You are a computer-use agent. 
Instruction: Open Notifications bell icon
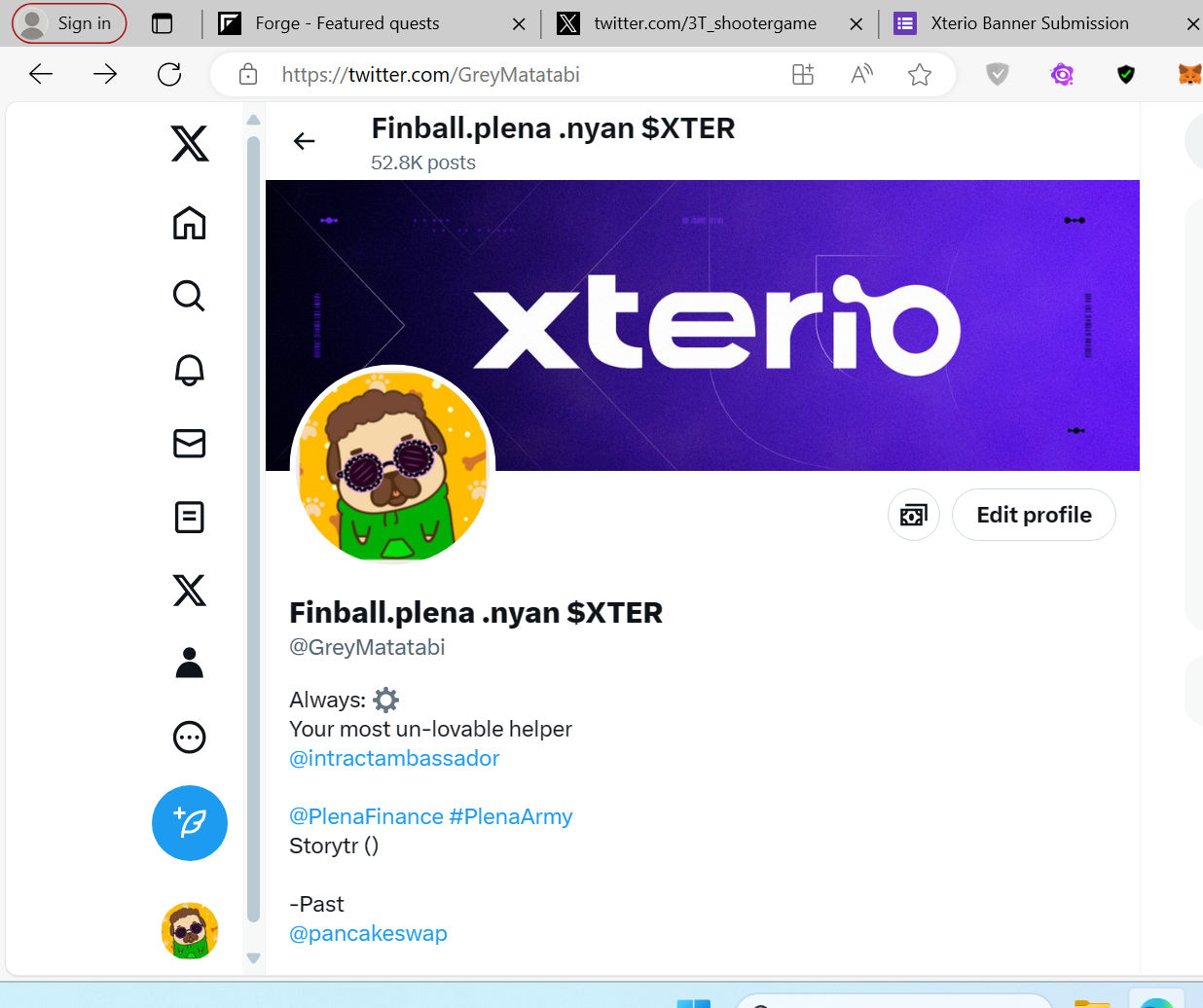(189, 370)
